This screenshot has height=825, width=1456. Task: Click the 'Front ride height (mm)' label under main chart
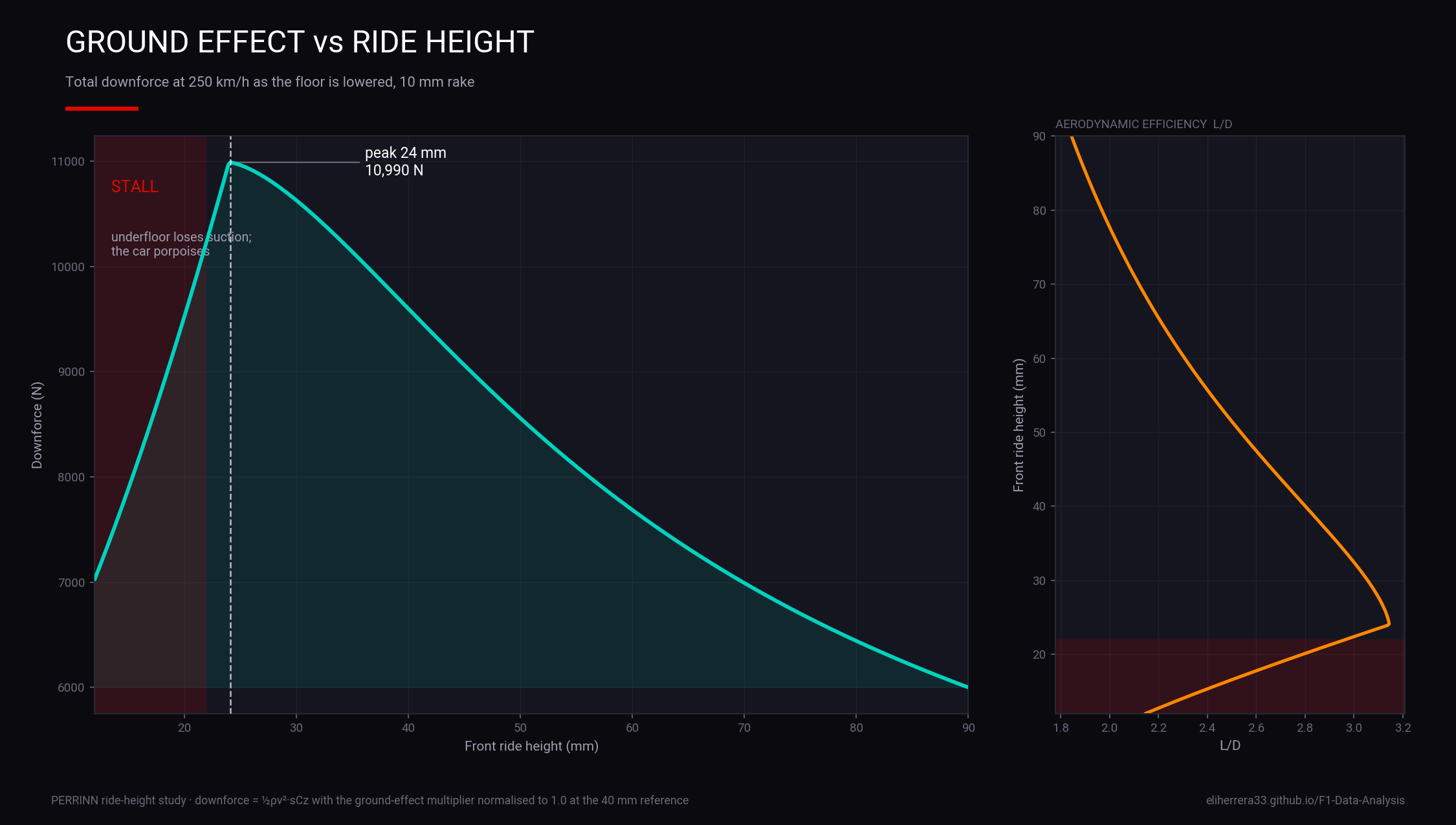click(x=531, y=746)
